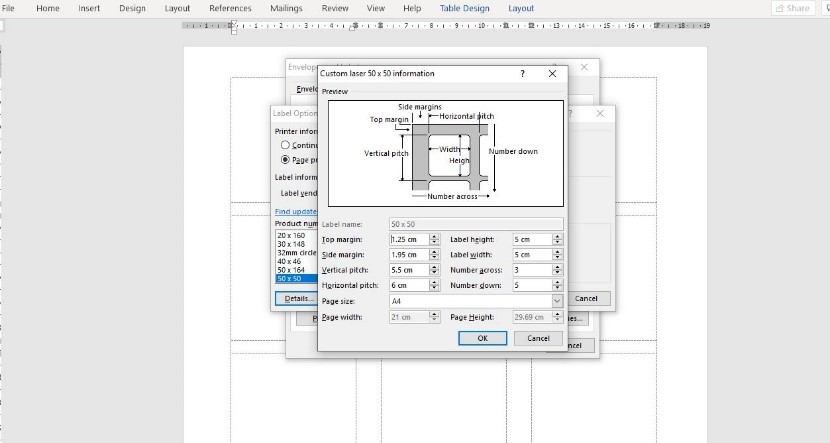Open the Review ribbon tab
Viewport: 830px width, 443px height.
335,8
